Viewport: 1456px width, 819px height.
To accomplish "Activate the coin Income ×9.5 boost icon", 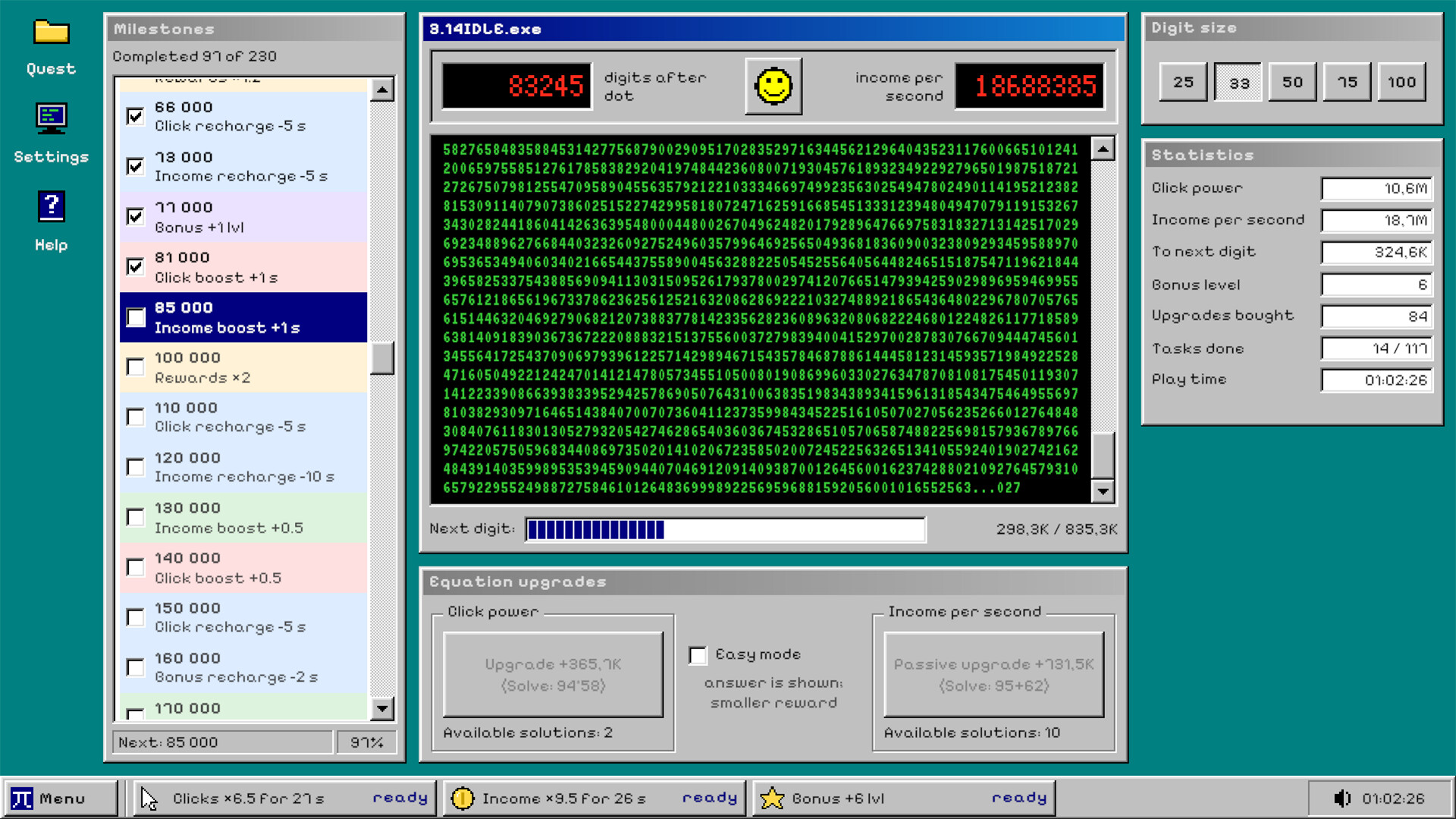I will 462,799.
